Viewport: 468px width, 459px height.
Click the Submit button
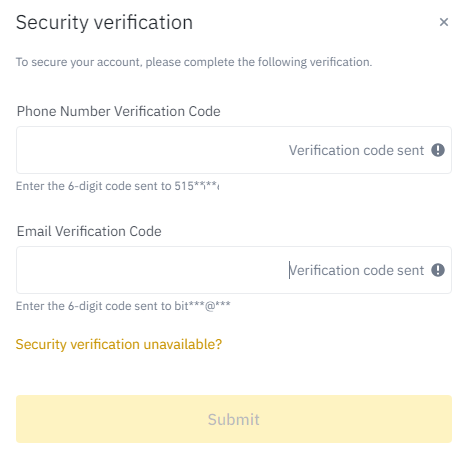234,419
